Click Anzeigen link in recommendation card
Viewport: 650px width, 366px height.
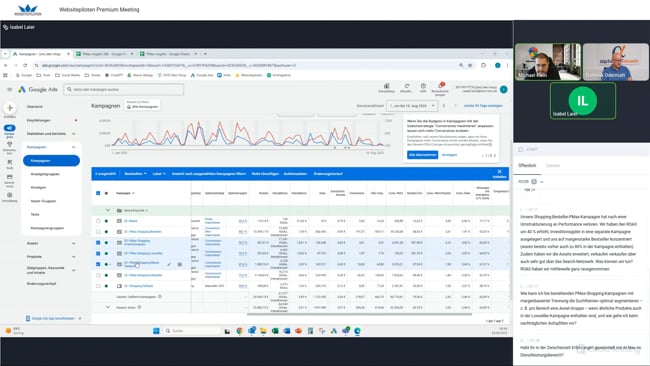click(449, 155)
